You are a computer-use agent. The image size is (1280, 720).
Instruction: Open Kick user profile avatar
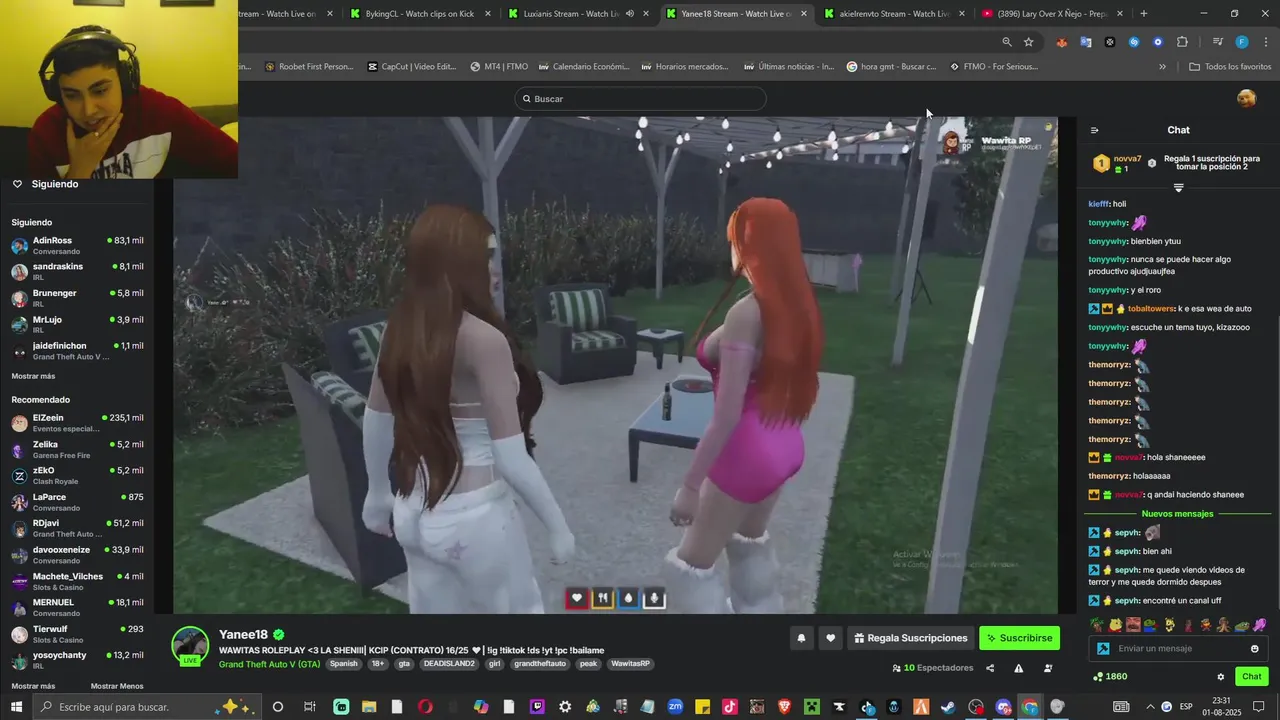tap(1246, 98)
